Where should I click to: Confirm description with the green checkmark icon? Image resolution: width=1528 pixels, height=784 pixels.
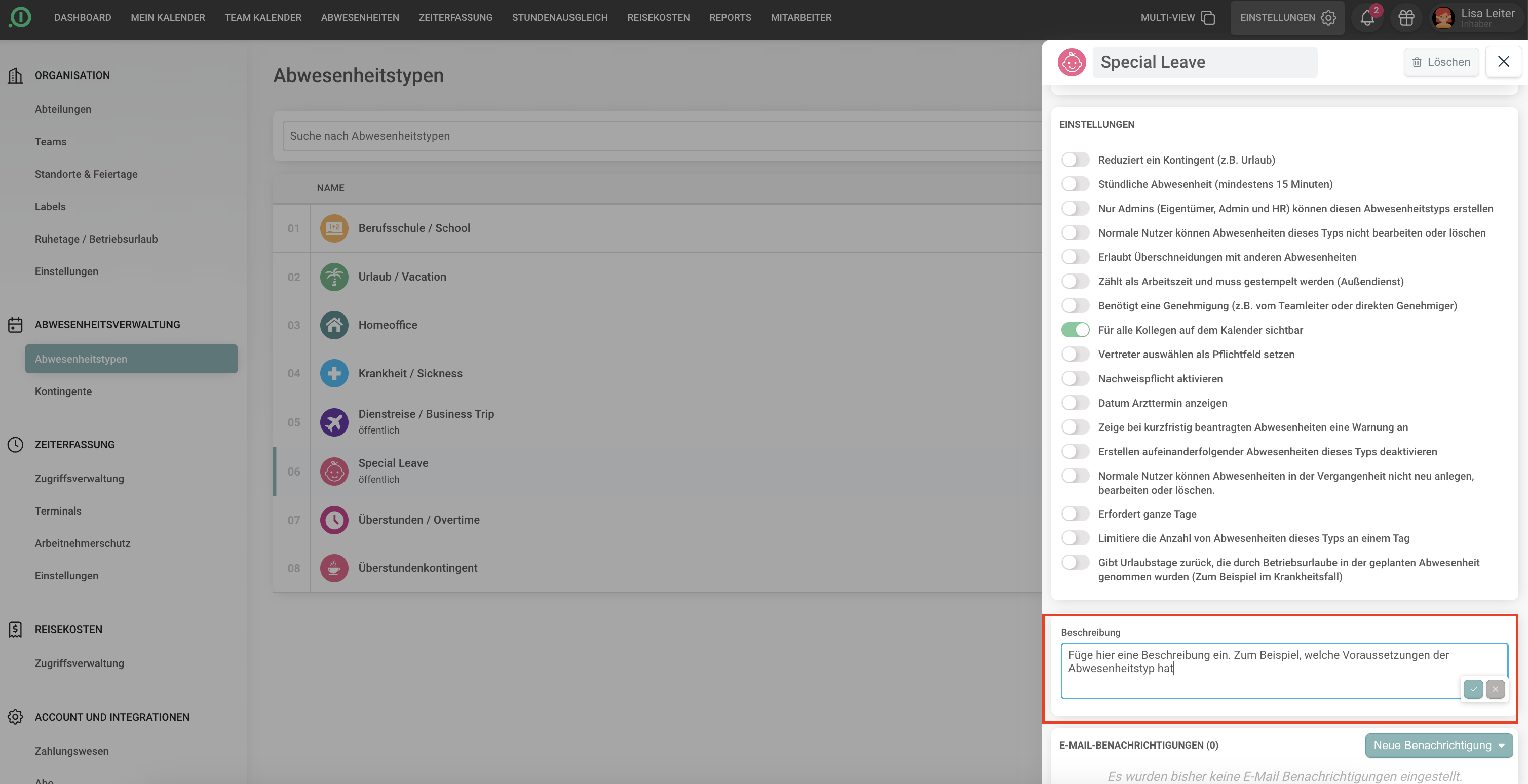pyautogui.click(x=1473, y=689)
